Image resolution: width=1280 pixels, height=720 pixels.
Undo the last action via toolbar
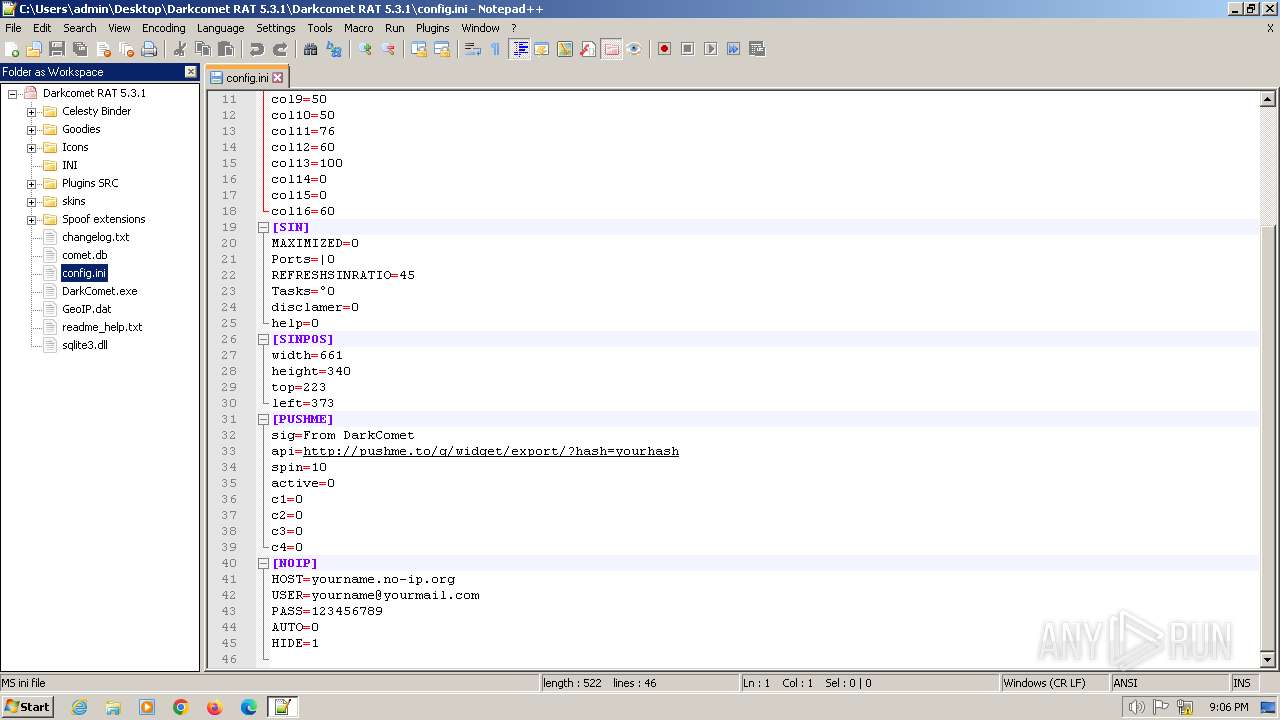coord(257,49)
